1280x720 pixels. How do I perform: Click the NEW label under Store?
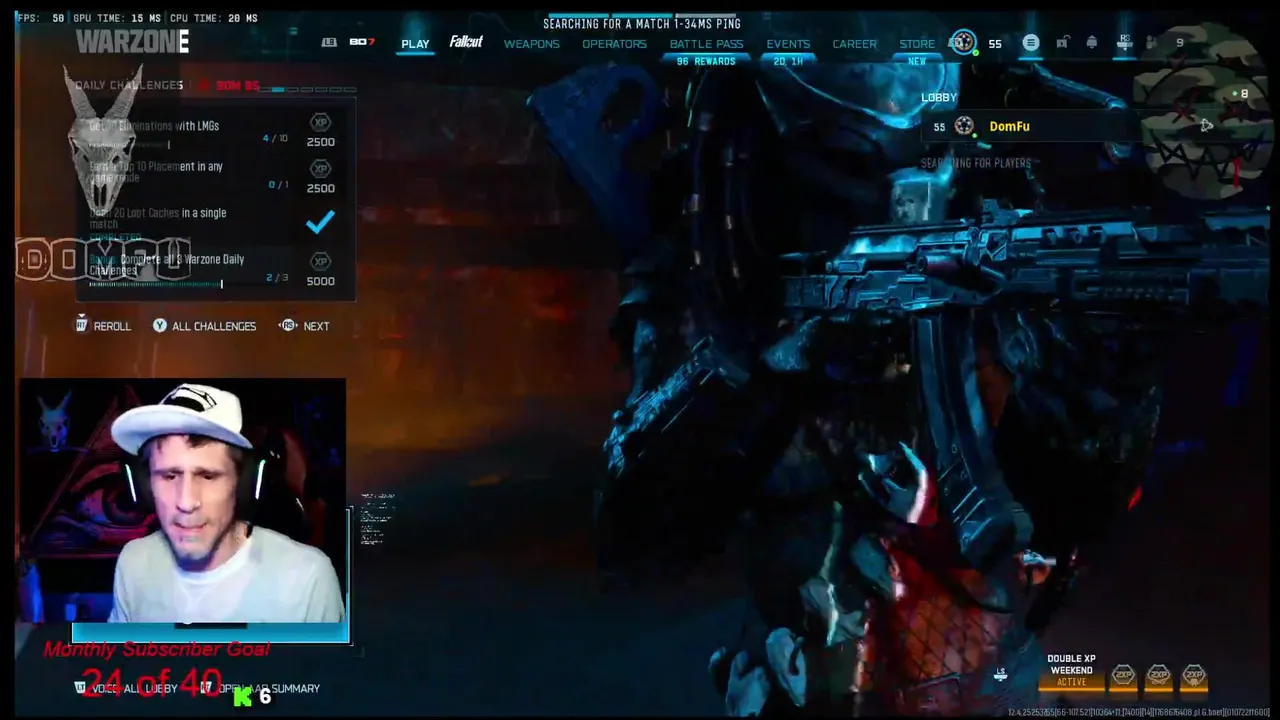917,62
